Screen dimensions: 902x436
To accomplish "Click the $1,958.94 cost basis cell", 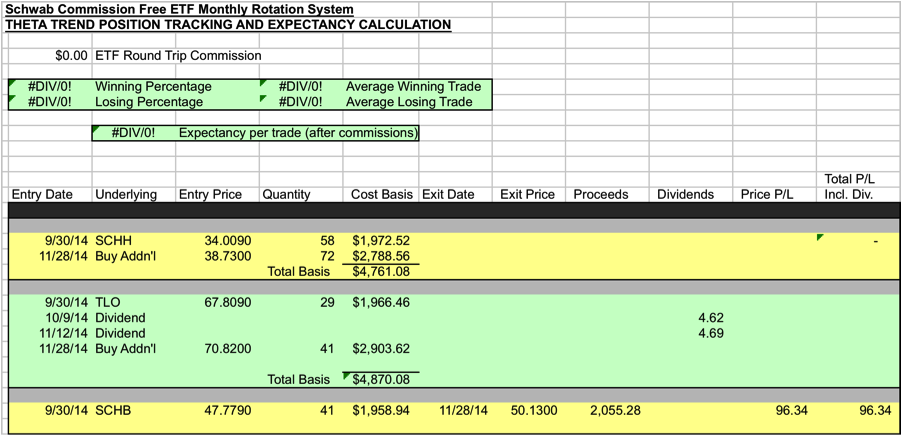I will point(382,411).
